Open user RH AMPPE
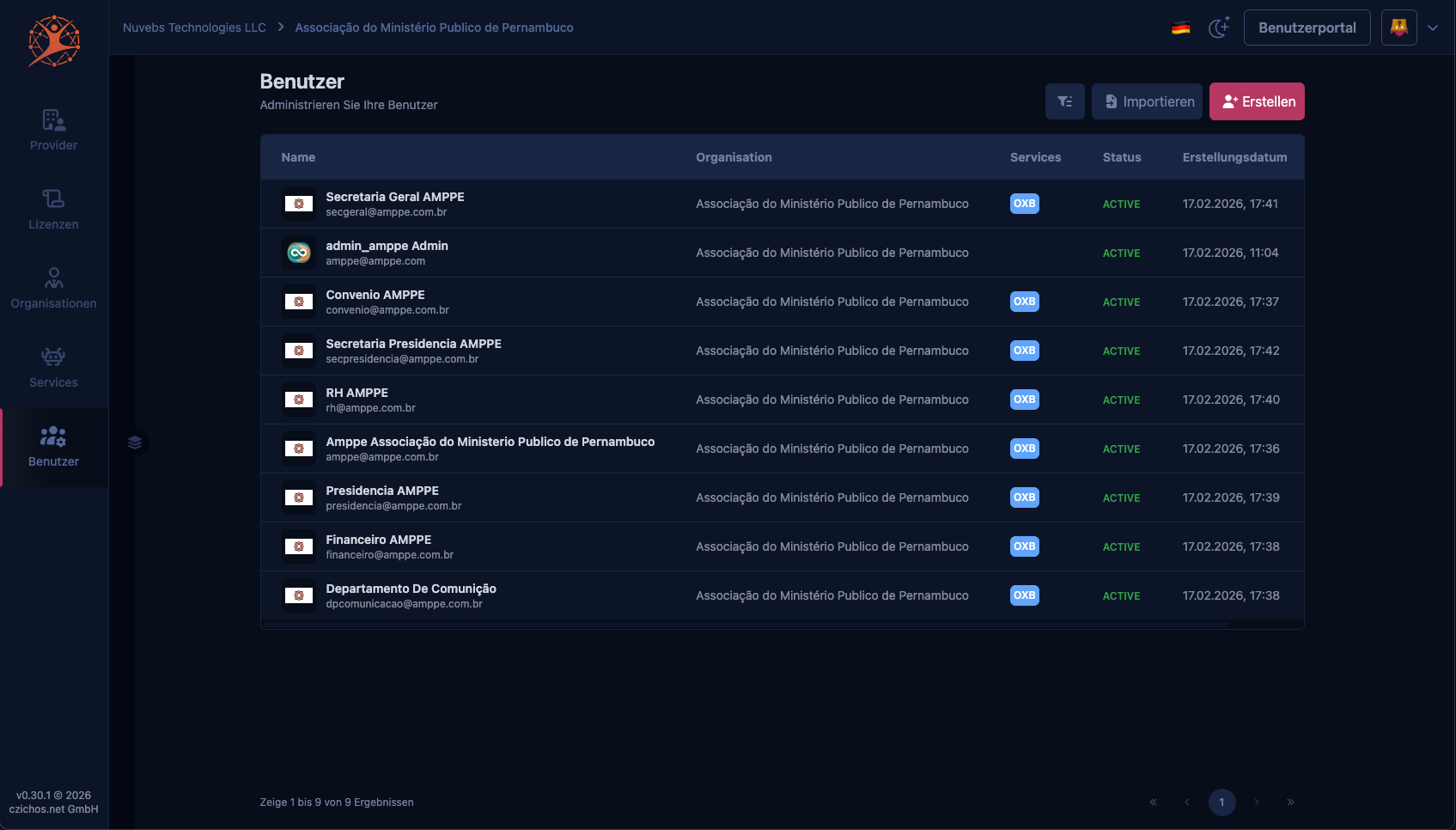Screen dimensions: 1456x830 tap(356, 393)
